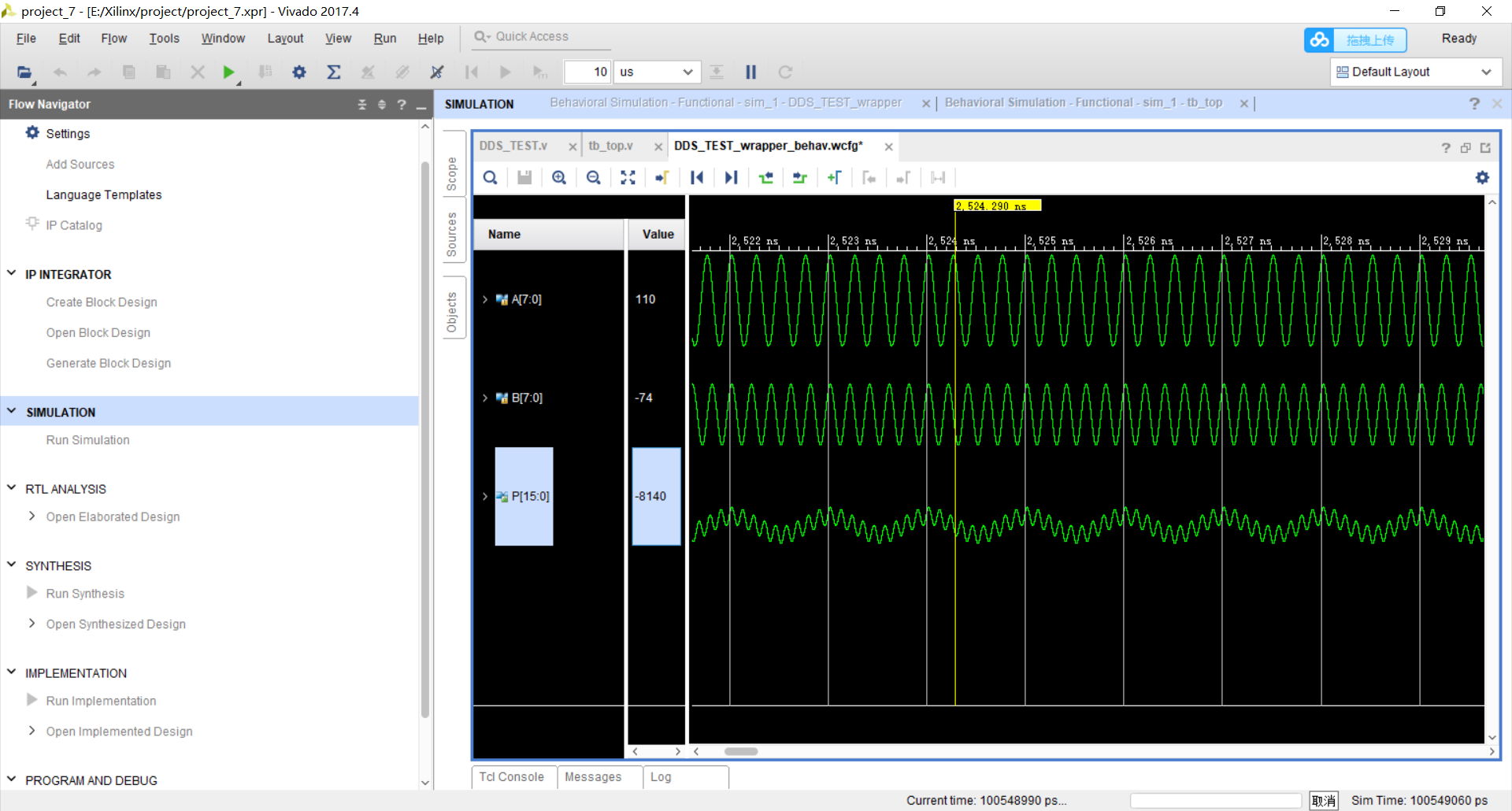Viewport: 1512px width, 811px height.
Task: Close the DDS_TEST_wrapper_behav.wcfg tab
Action: [888, 146]
